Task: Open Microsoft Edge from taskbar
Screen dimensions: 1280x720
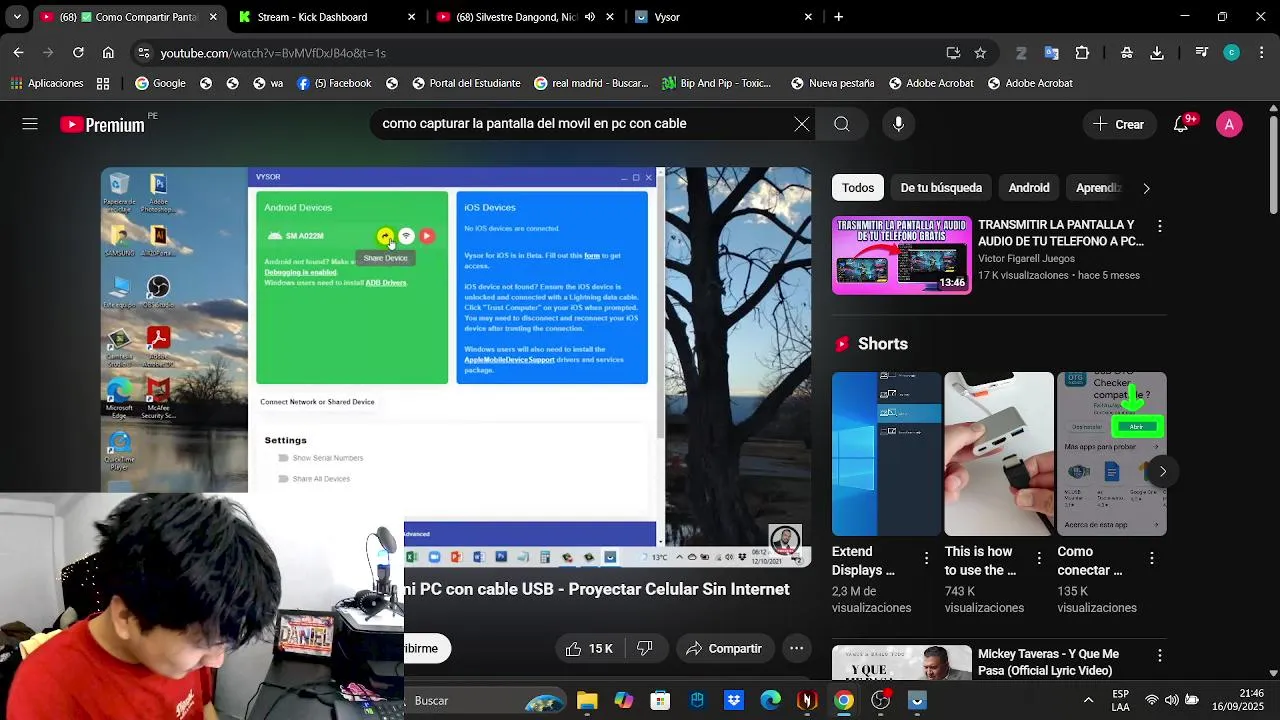Action: 770,701
